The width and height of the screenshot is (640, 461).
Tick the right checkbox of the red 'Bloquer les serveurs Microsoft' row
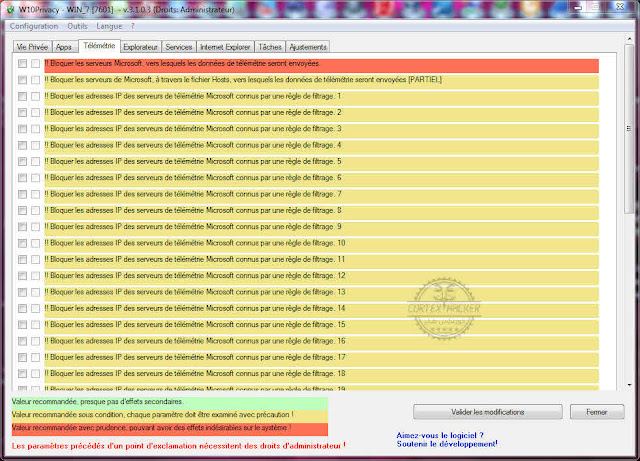(36, 64)
